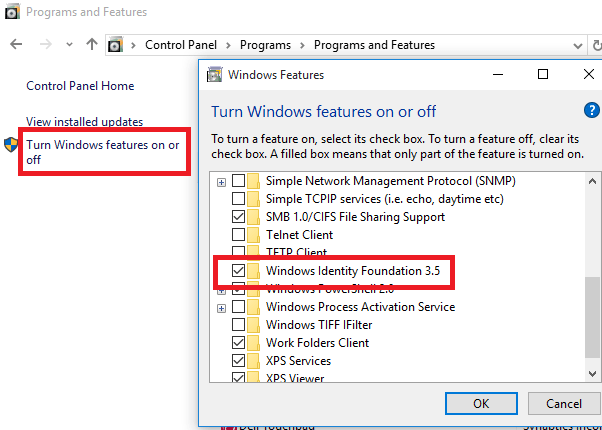Click the Telnet Client folder icon
The width and height of the screenshot is (602, 430).
(x=254, y=235)
